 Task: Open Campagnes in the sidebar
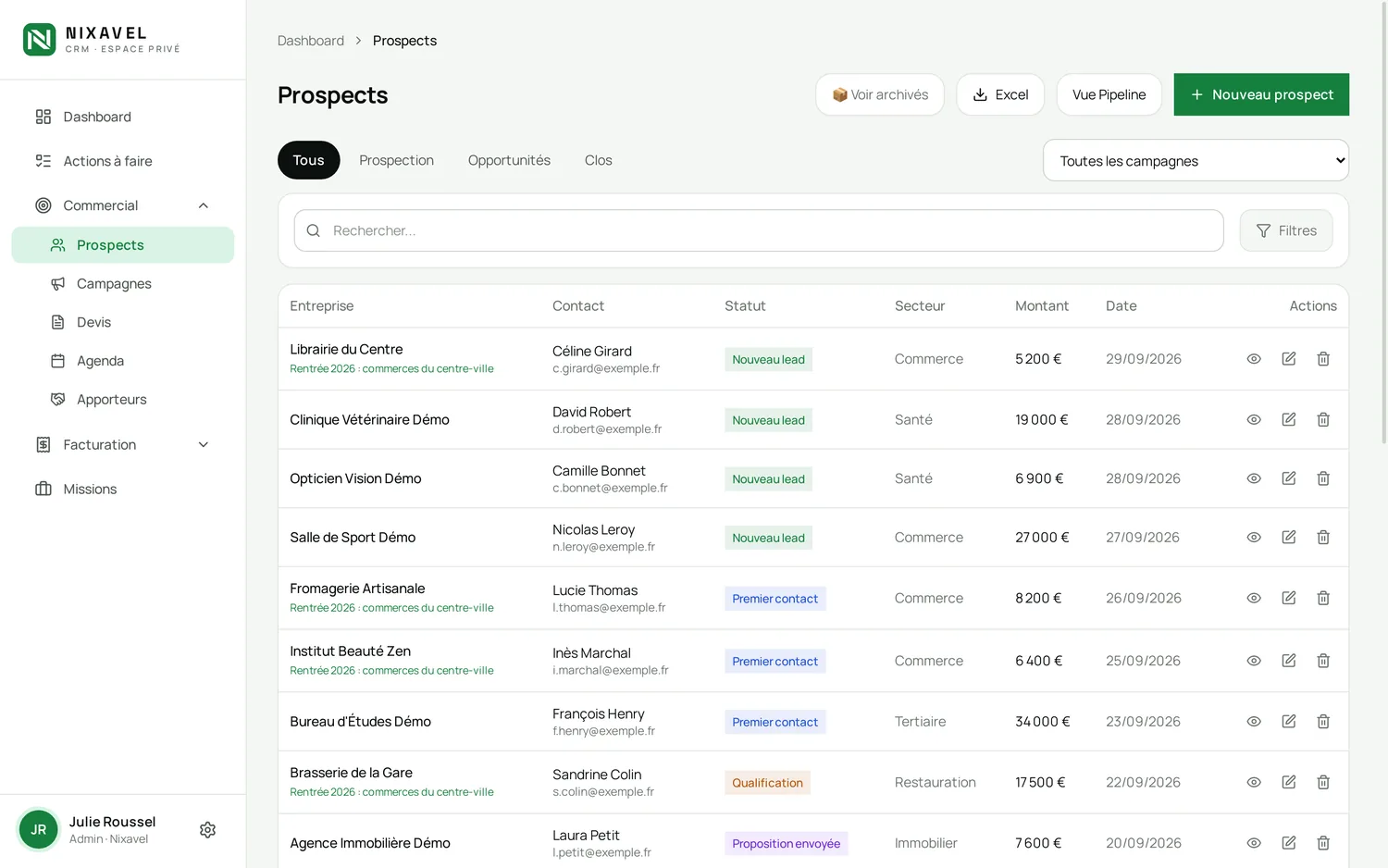point(123,284)
